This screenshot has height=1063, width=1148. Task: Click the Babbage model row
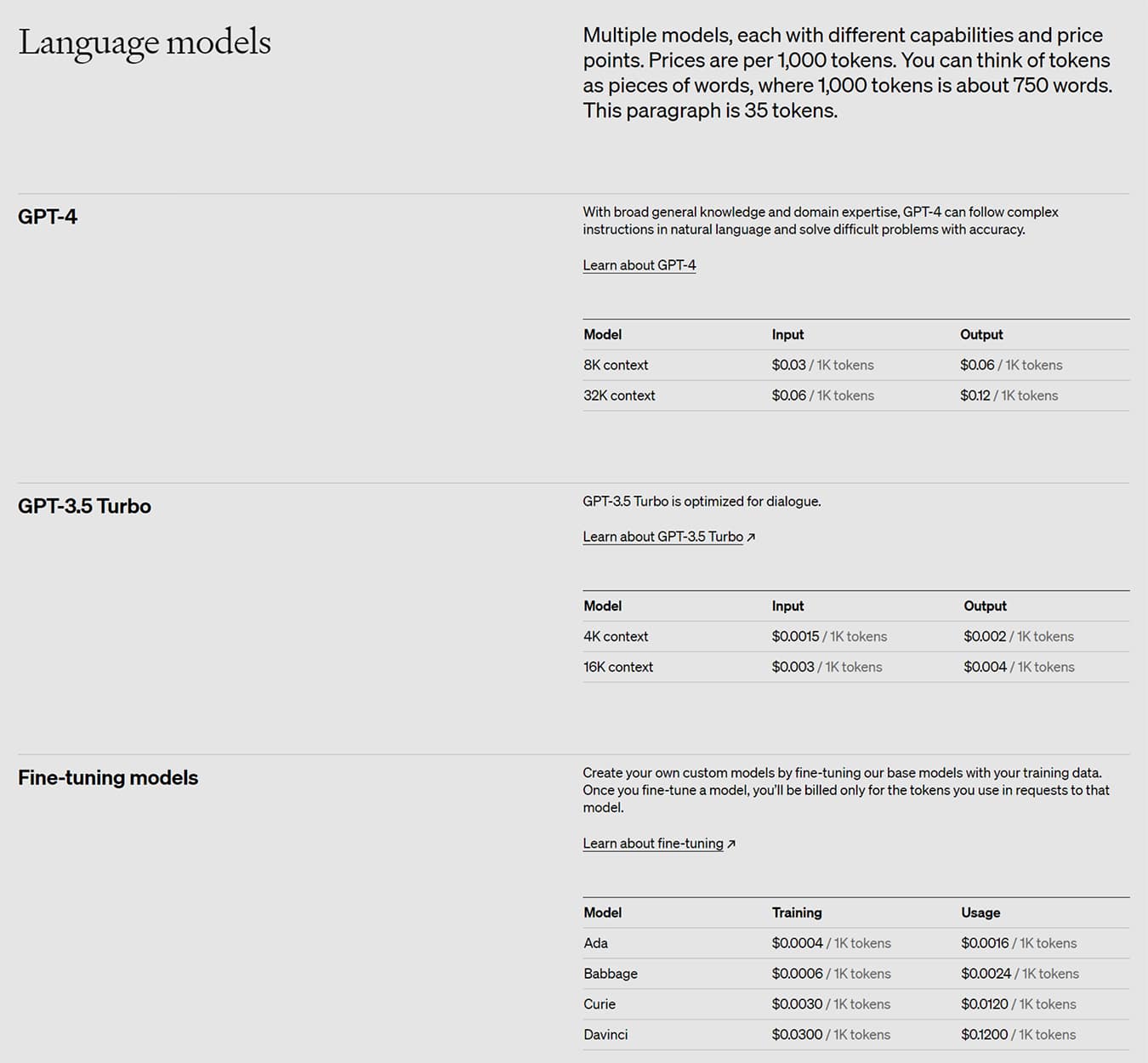611,974
